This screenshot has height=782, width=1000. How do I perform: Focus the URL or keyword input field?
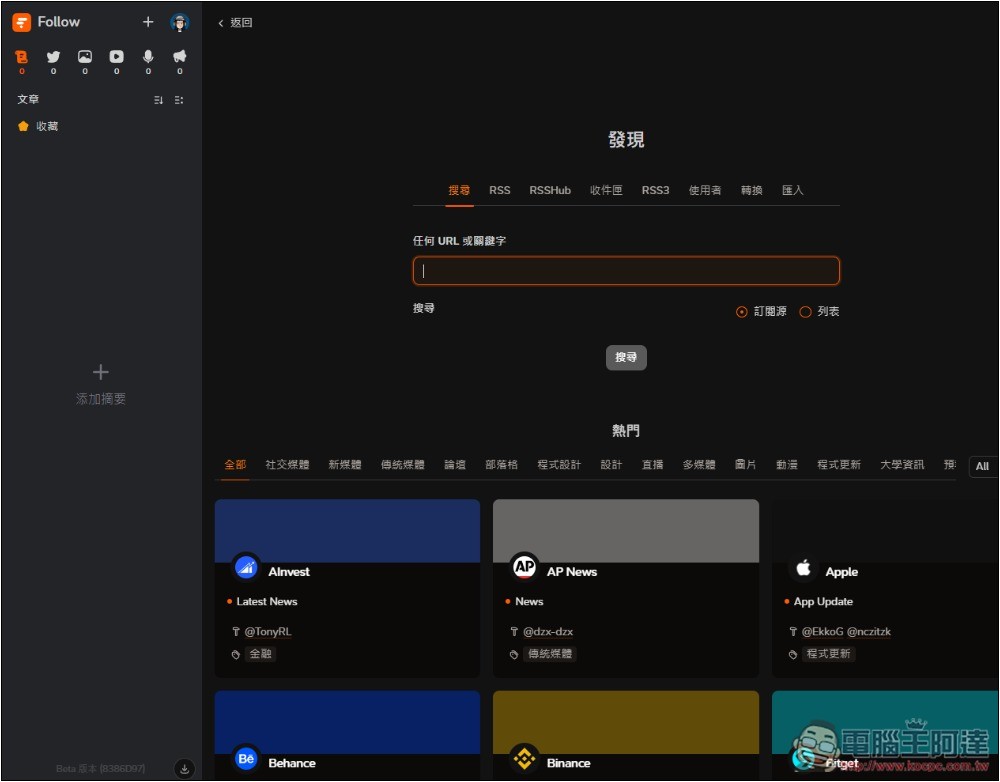tap(626, 270)
